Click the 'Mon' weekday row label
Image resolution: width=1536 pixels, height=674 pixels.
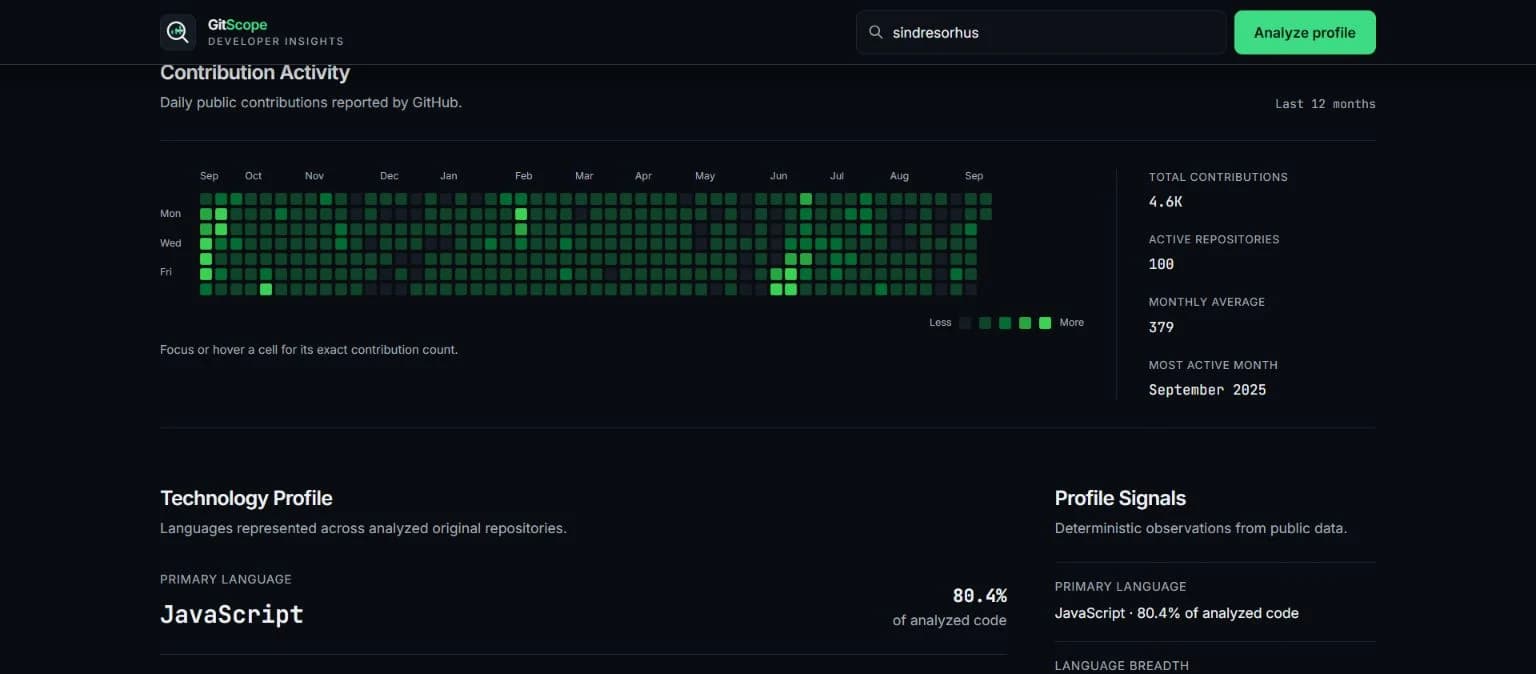coord(171,214)
